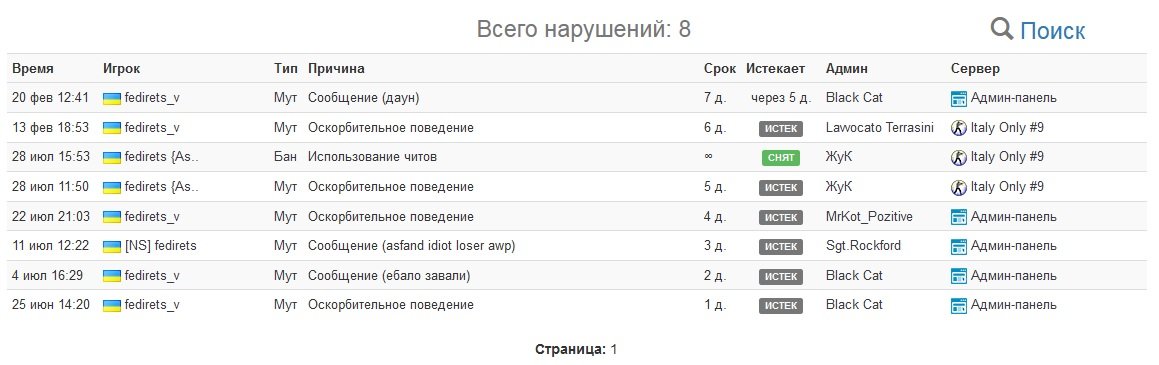Select admin Lawocato Terrasini

click(880, 127)
